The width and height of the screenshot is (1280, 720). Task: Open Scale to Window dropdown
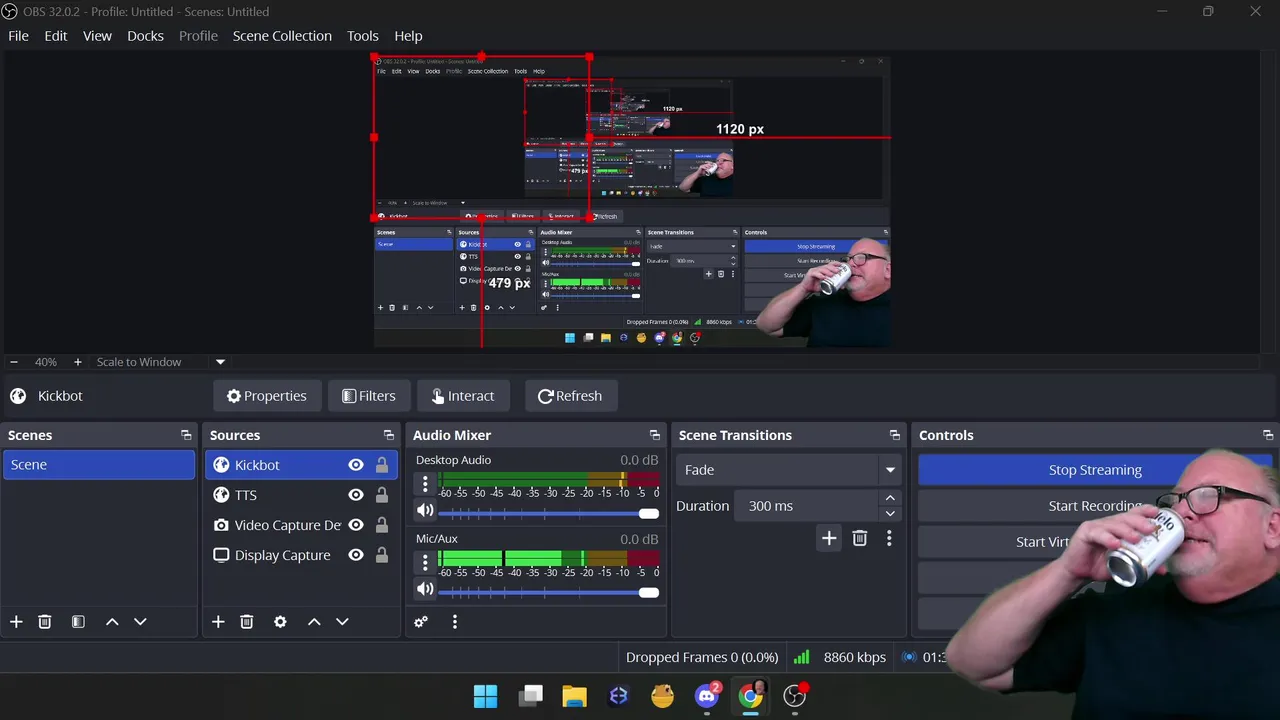[160, 362]
